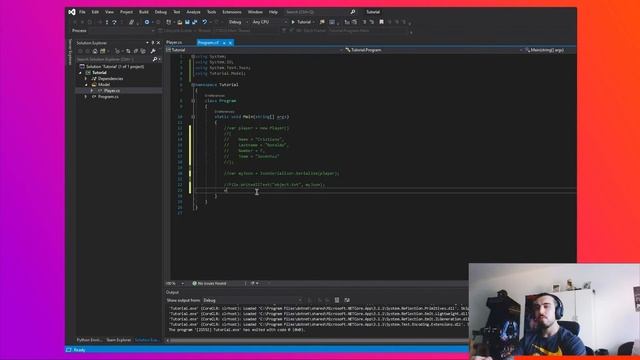Viewport: 640px width, 360px height.
Task: Open the Window menu
Action: point(255,12)
